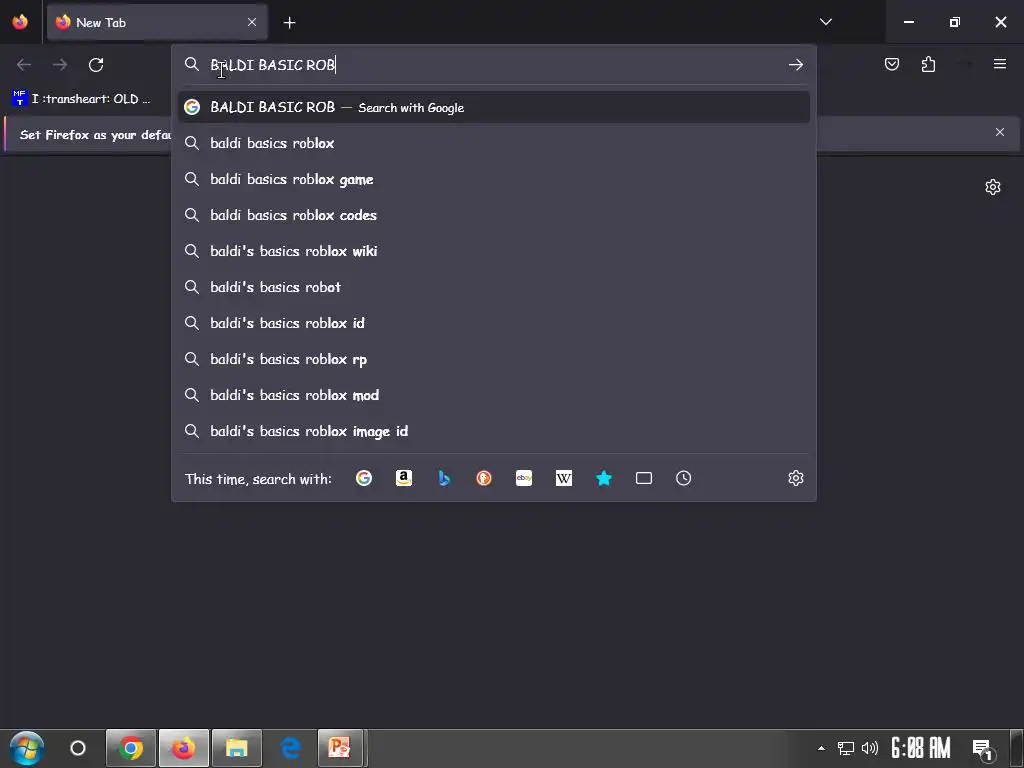Select suggestion baldi's basics roblox rp
1024x768 pixels.
click(494, 359)
